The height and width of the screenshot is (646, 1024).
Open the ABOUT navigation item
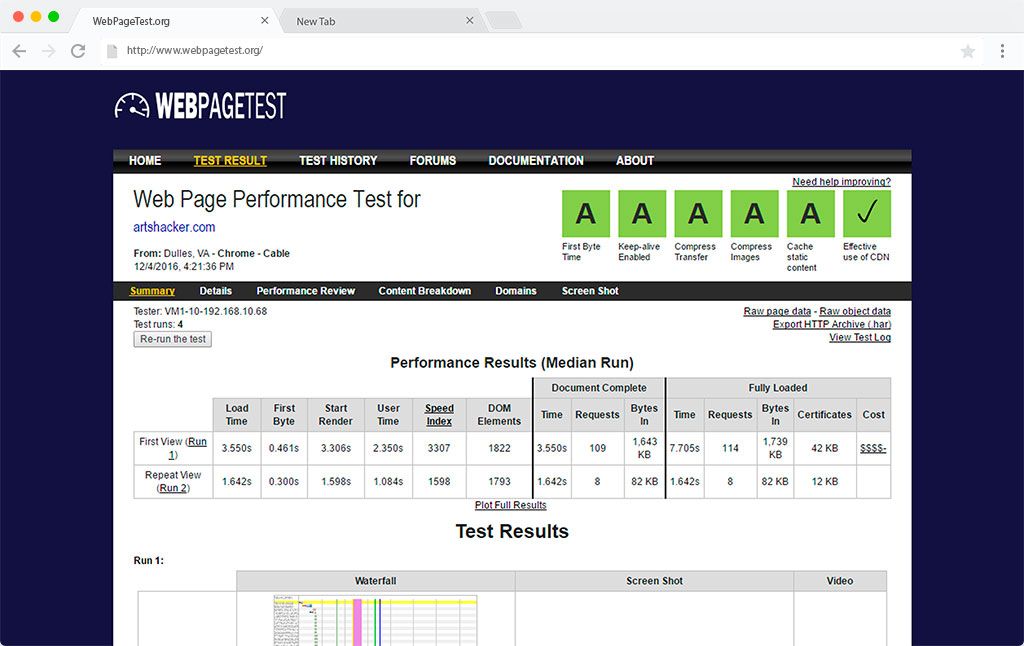point(635,161)
